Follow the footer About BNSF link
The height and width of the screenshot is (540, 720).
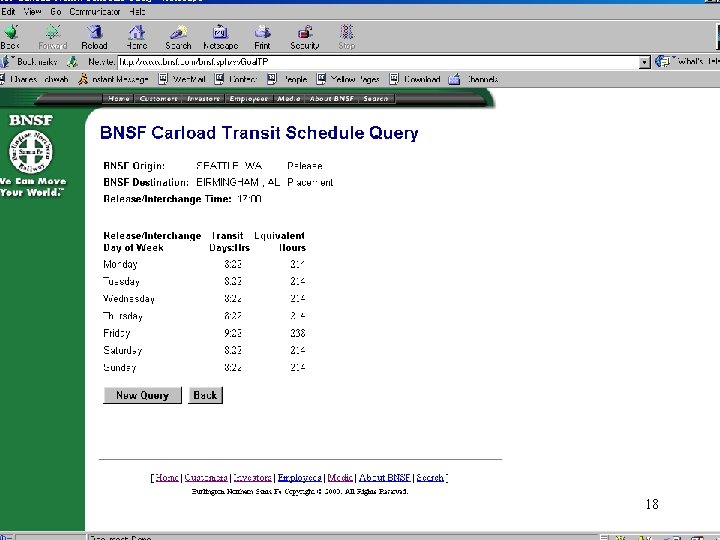[385, 478]
